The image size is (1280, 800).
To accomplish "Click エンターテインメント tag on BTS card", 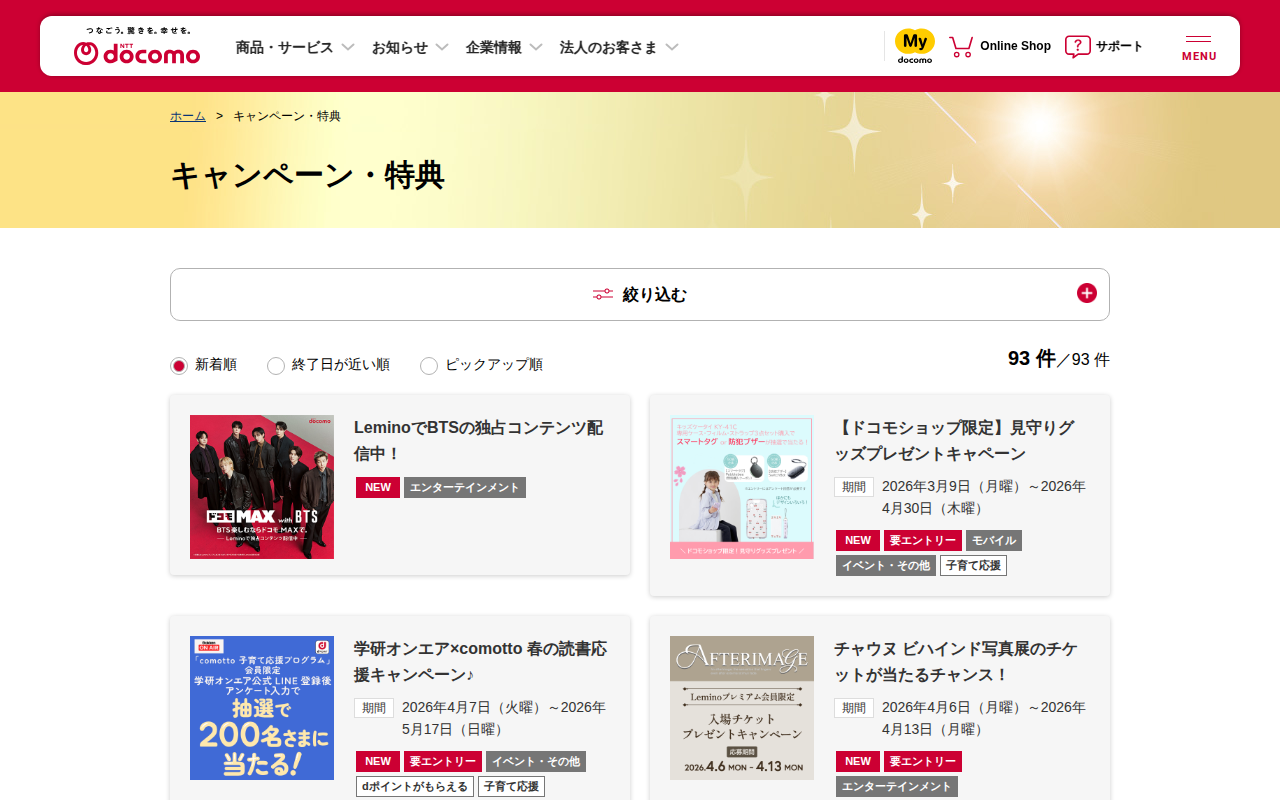I will coord(465,488).
